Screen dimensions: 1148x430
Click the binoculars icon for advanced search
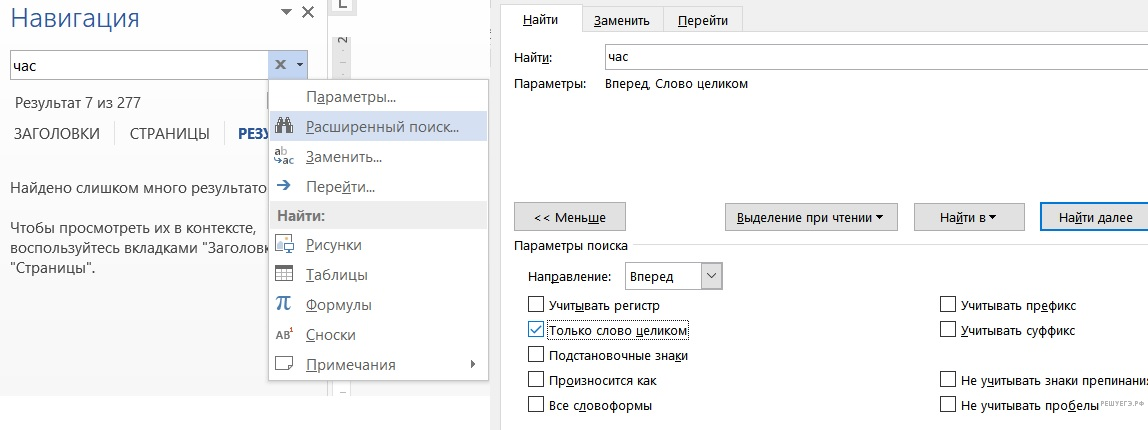point(283,127)
